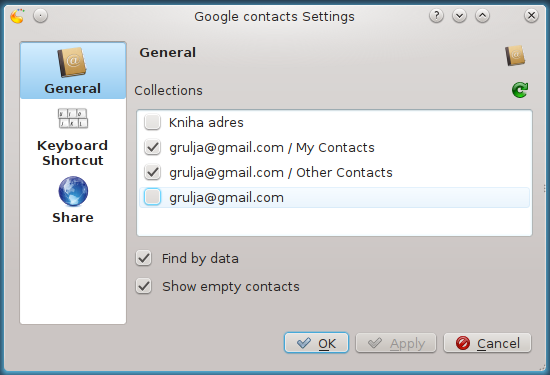Open the Share globe settings page

[73, 200]
